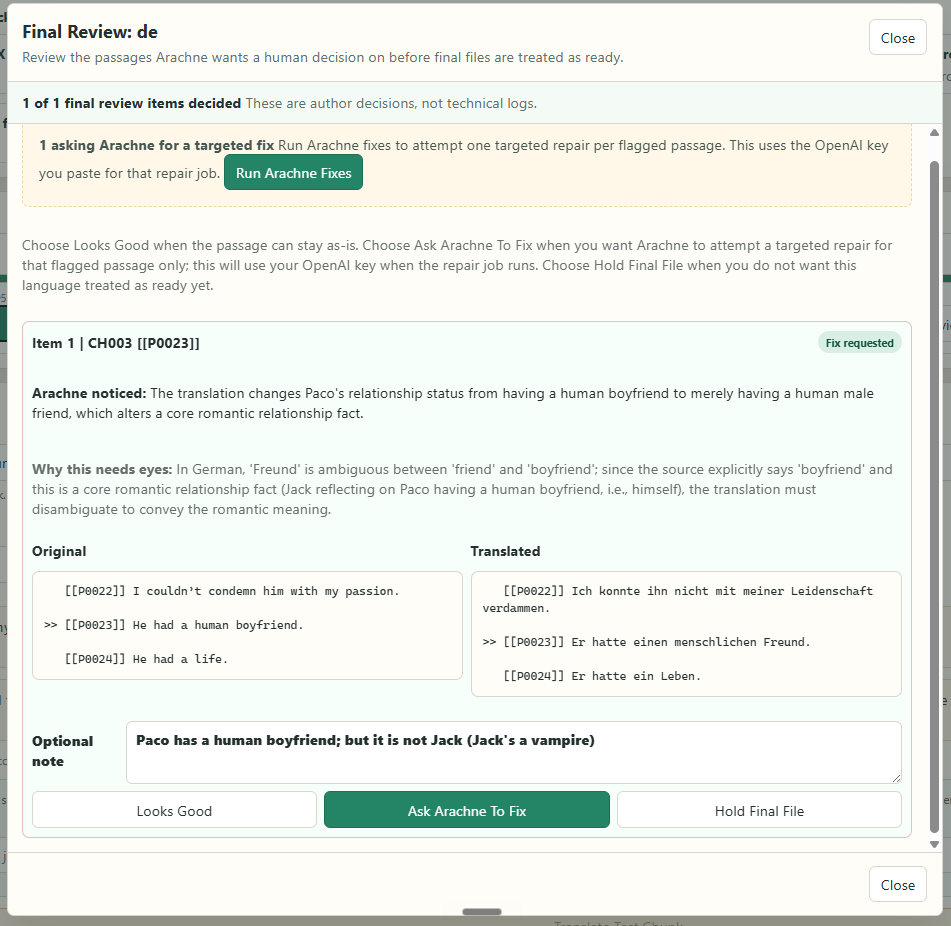Click the Item 1 | CH003 [[P0023]] heading
The width and height of the screenshot is (951, 926).
116,343
